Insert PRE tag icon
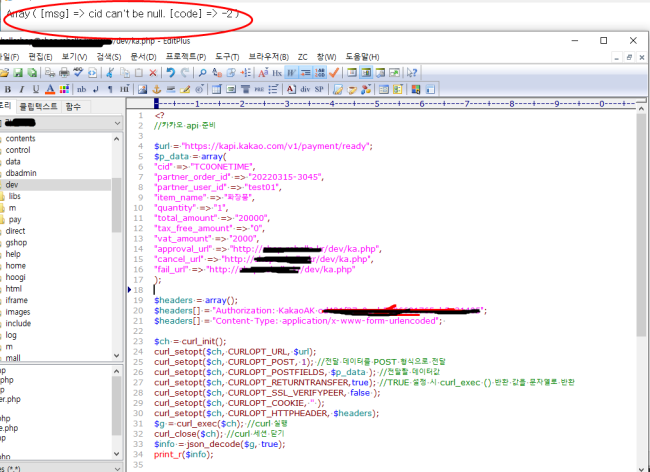650x472 pixels. (x=259, y=89)
